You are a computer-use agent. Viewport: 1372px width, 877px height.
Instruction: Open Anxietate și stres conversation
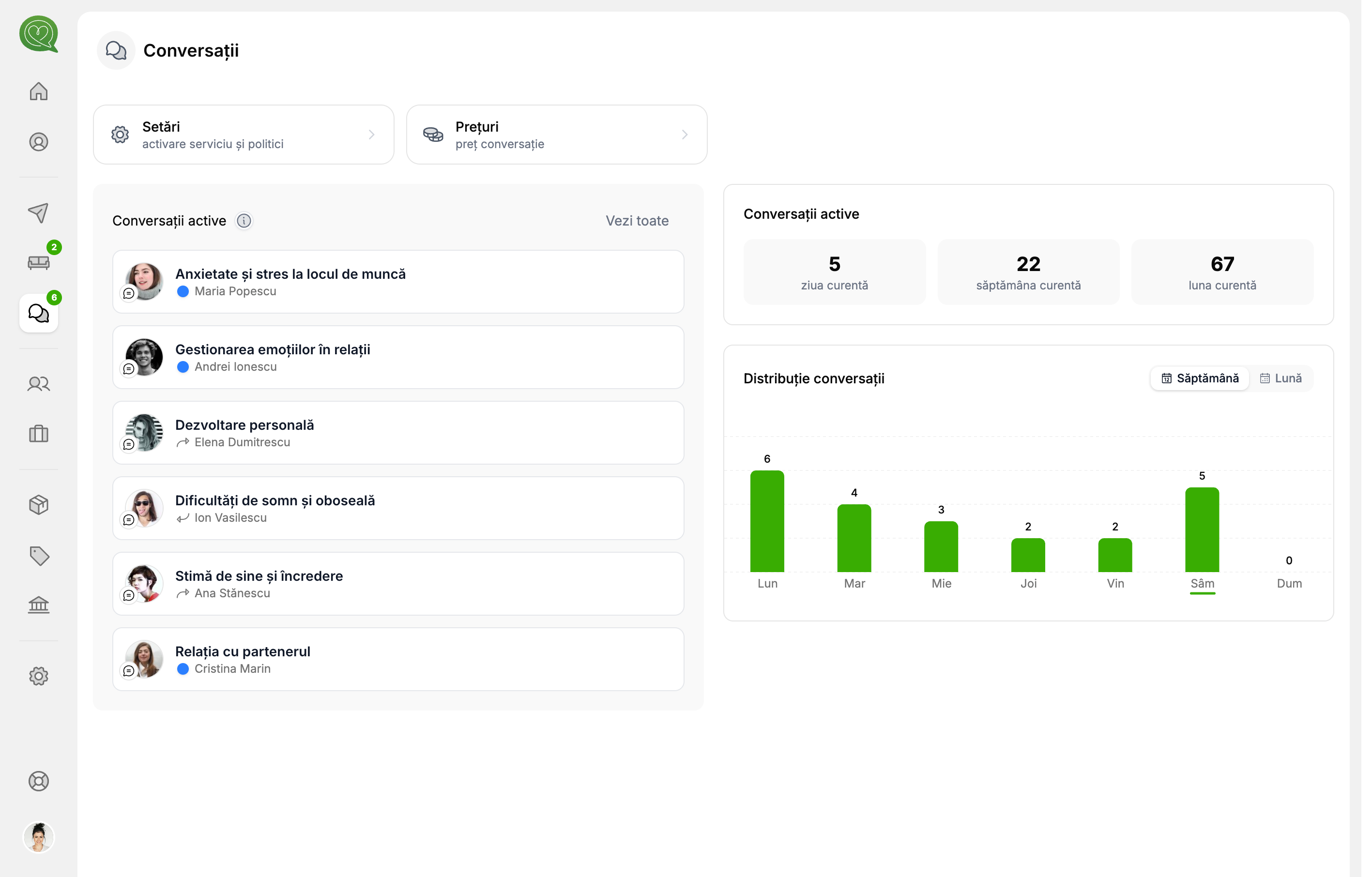398,282
